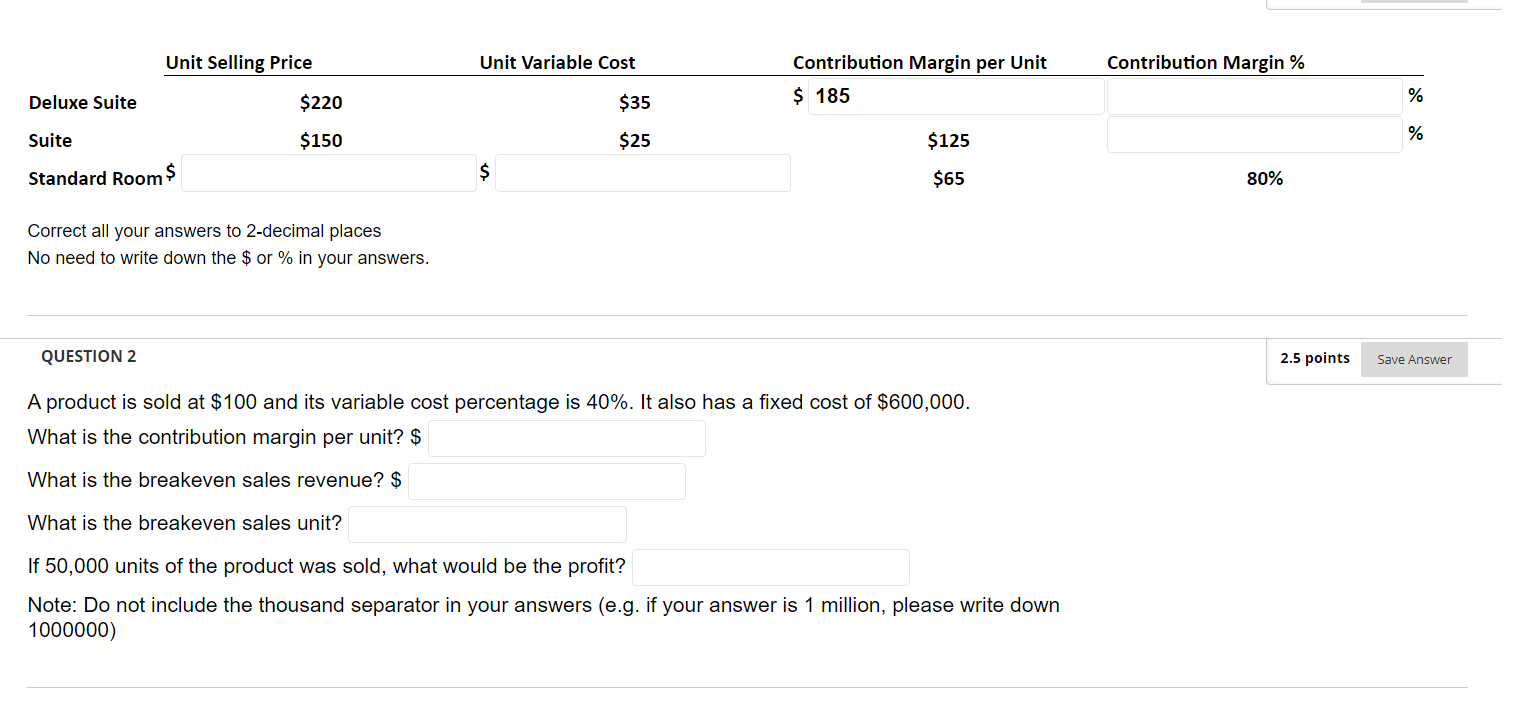The width and height of the screenshot is (1522, 722).
Task: Click the profit answer box for 50,000 units
Action: coord(770,567)
